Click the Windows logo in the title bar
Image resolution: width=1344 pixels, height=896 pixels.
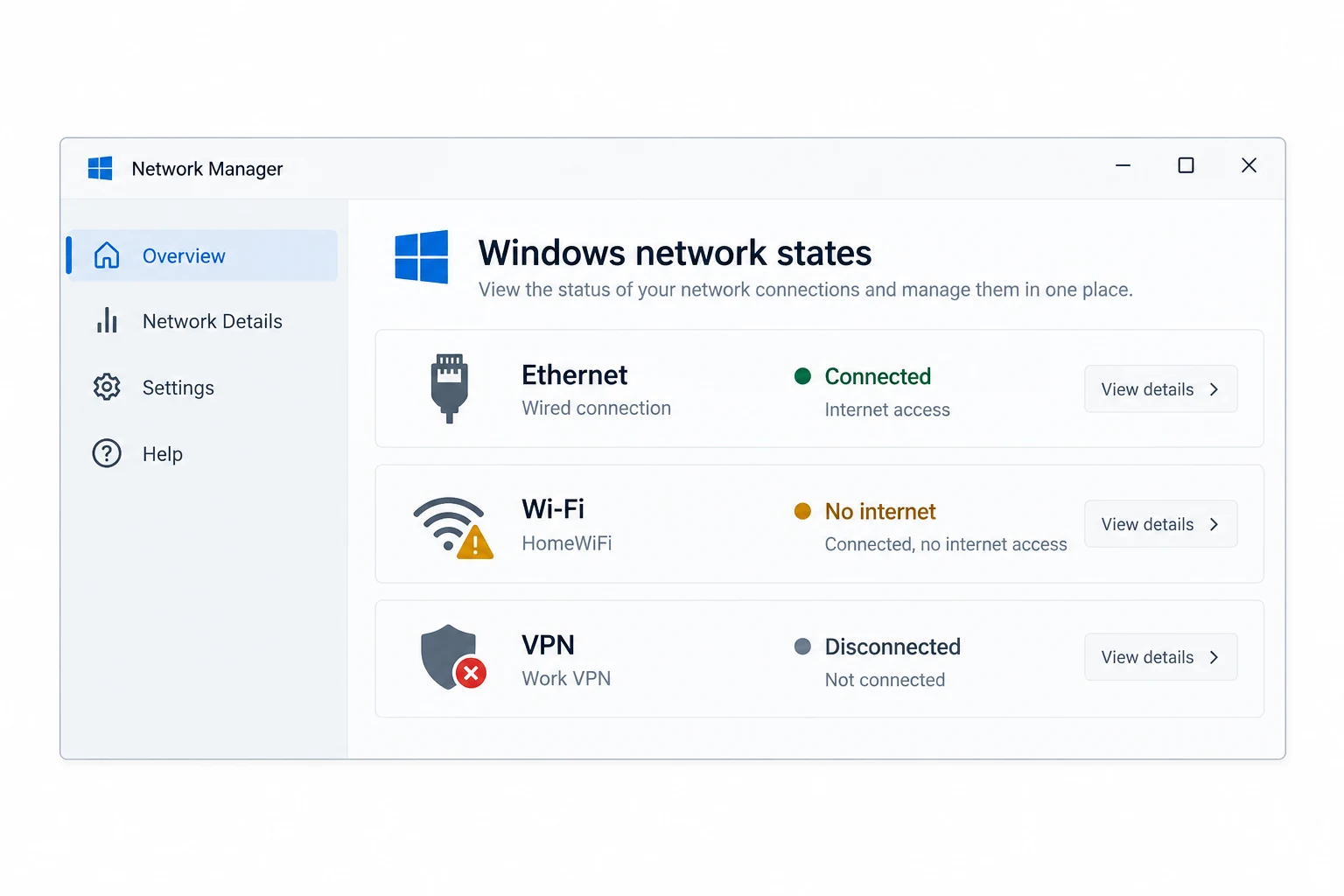[101, 168]
